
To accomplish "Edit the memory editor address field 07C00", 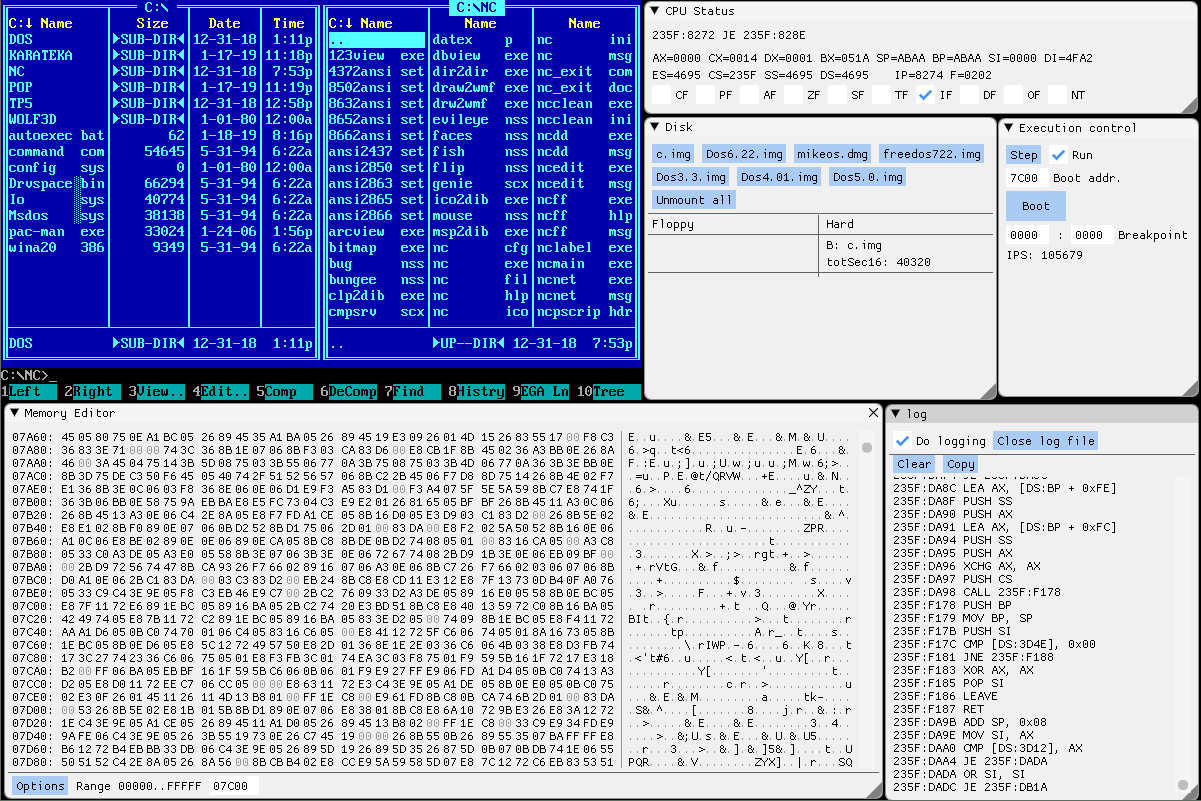I will pos(233,786).
